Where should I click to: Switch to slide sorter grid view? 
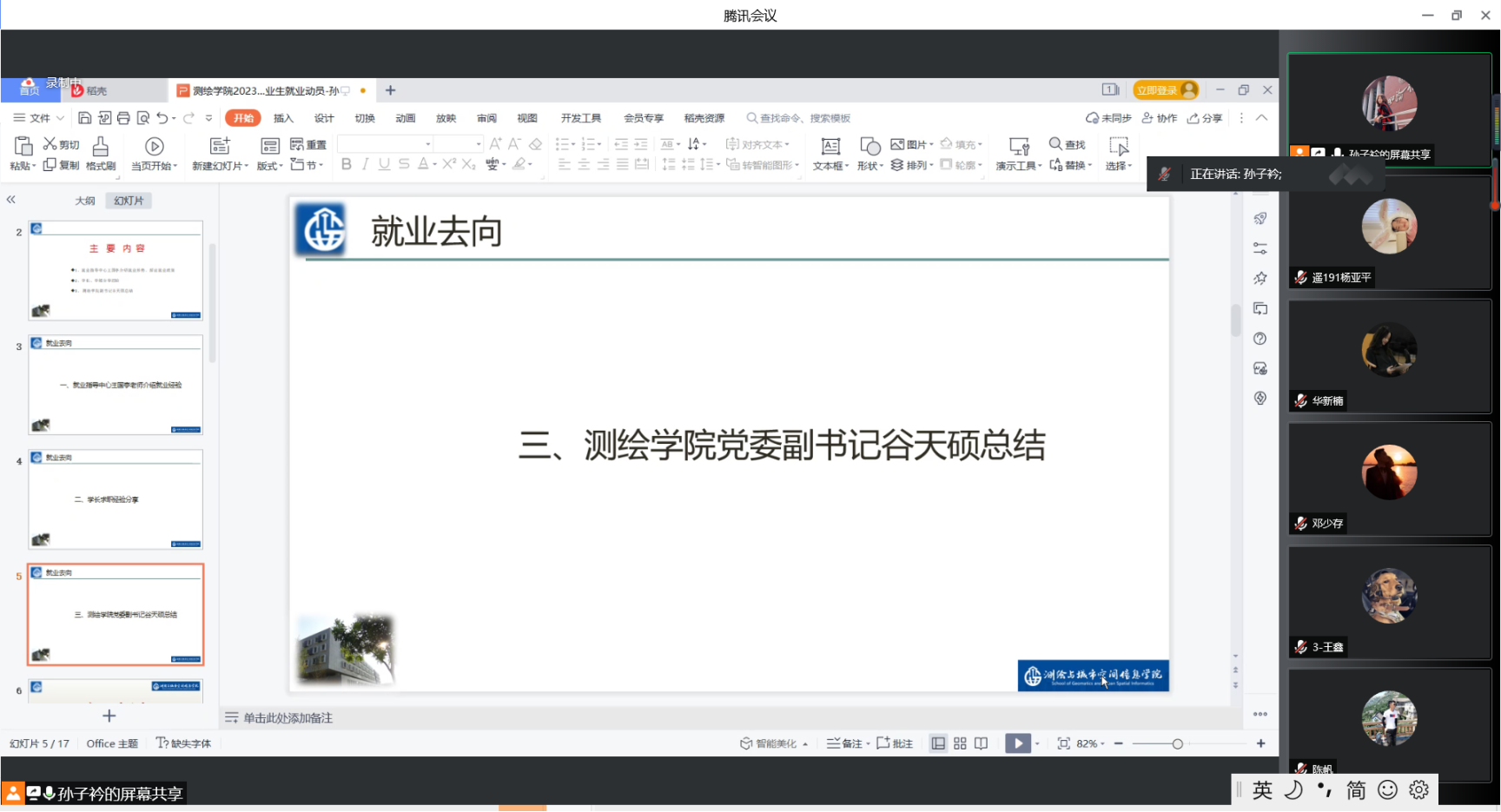tap(960, 743)
